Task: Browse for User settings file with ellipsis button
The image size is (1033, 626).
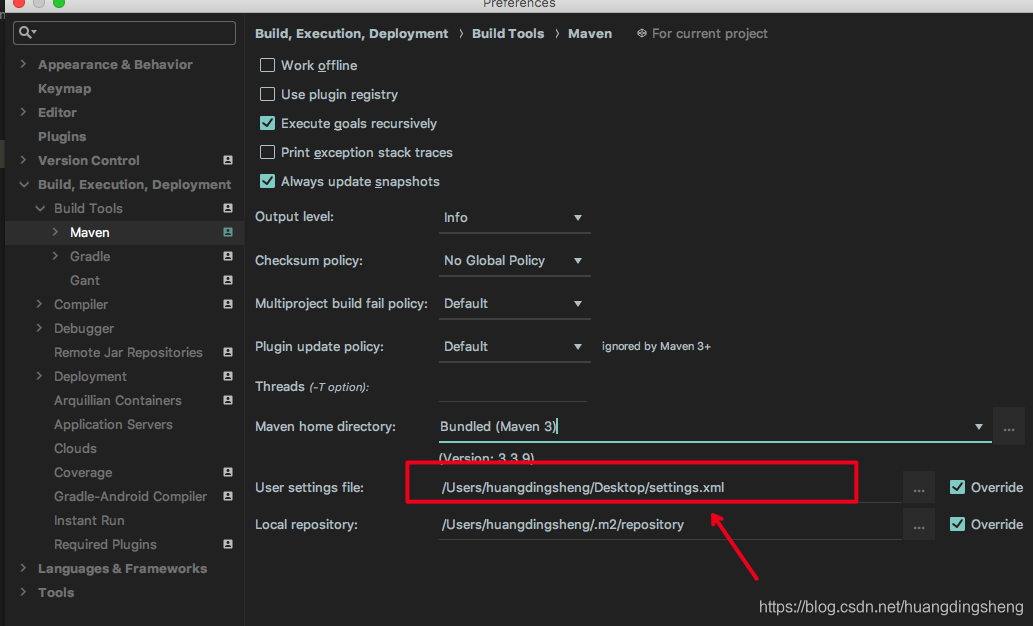Action: click(919, 488)
